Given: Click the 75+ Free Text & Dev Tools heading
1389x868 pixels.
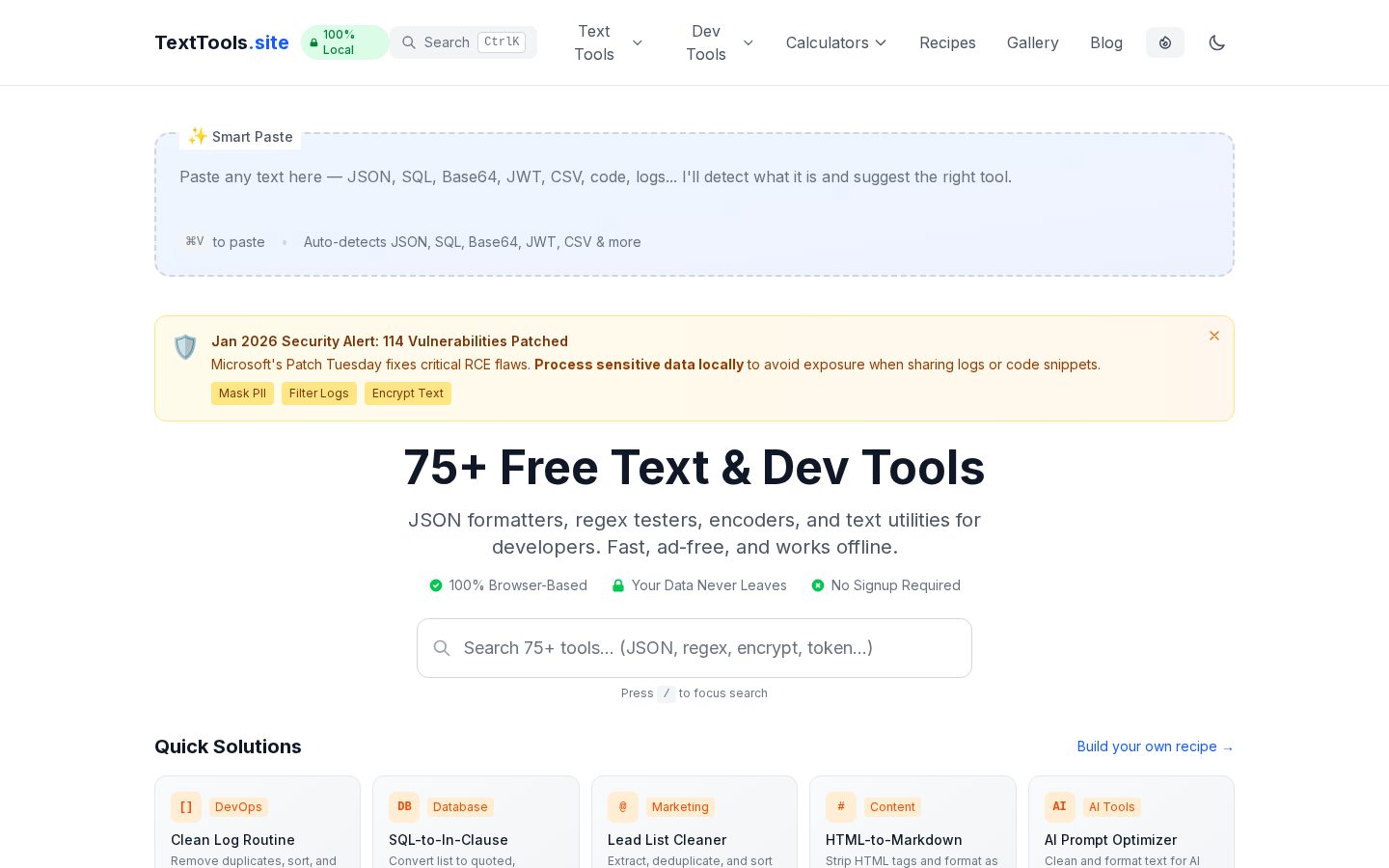Looking at the screenshot, I should [x=694, y=468].
